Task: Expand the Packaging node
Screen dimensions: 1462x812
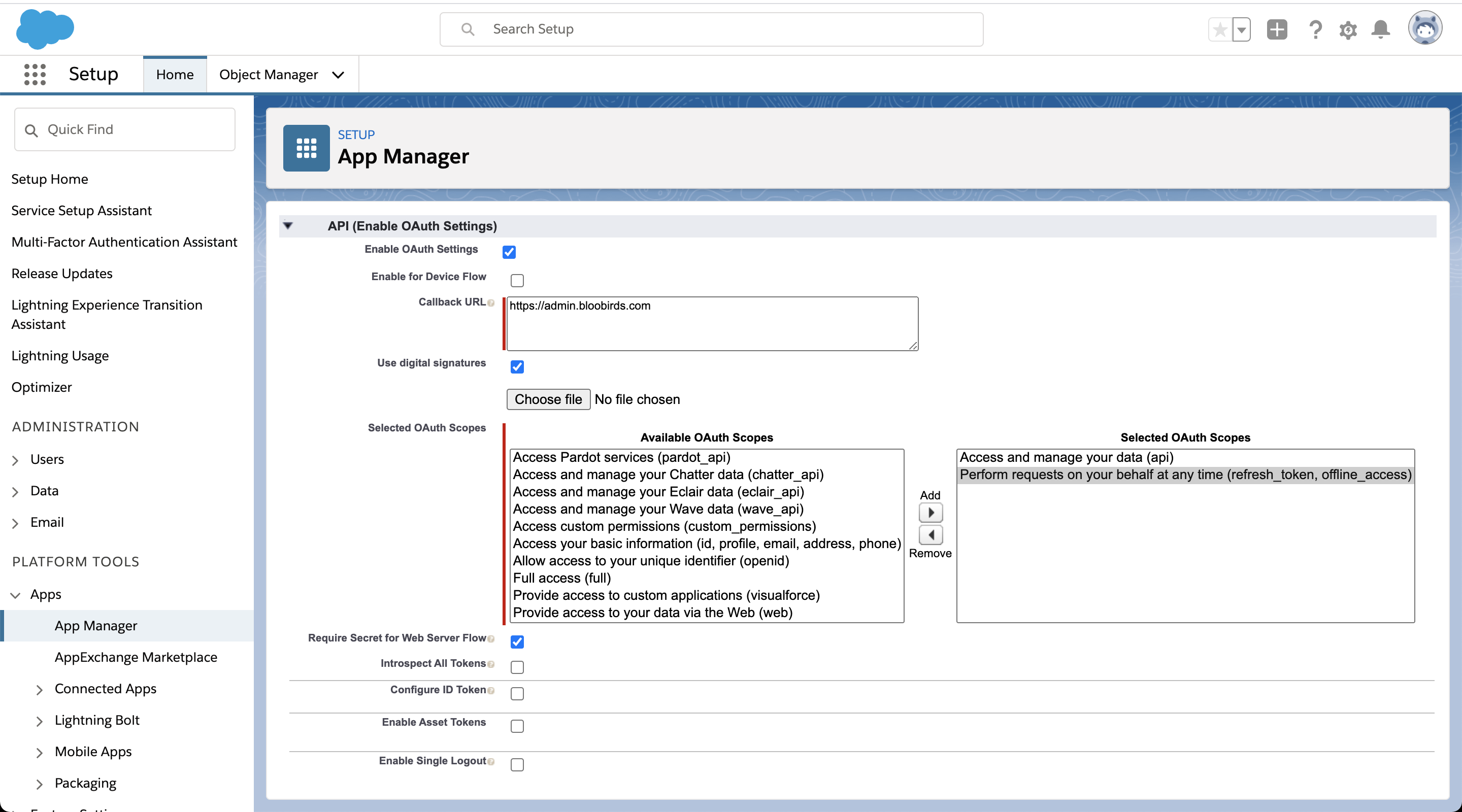Action: [39, 784]
